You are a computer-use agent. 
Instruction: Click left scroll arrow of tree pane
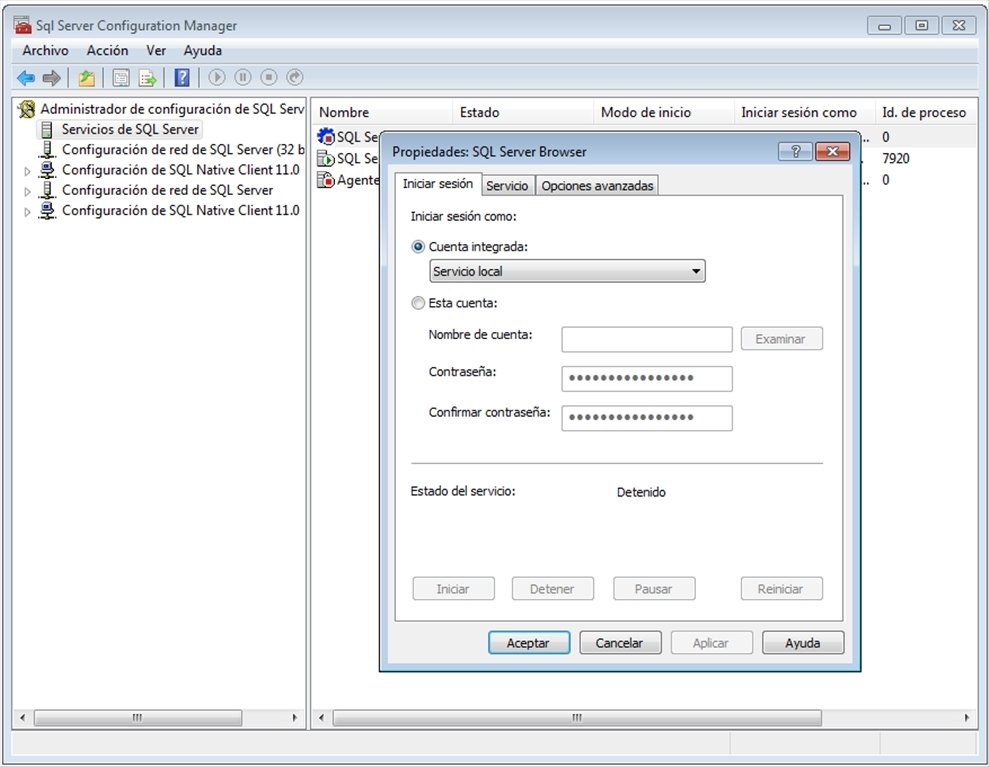(x=23, y=718)
